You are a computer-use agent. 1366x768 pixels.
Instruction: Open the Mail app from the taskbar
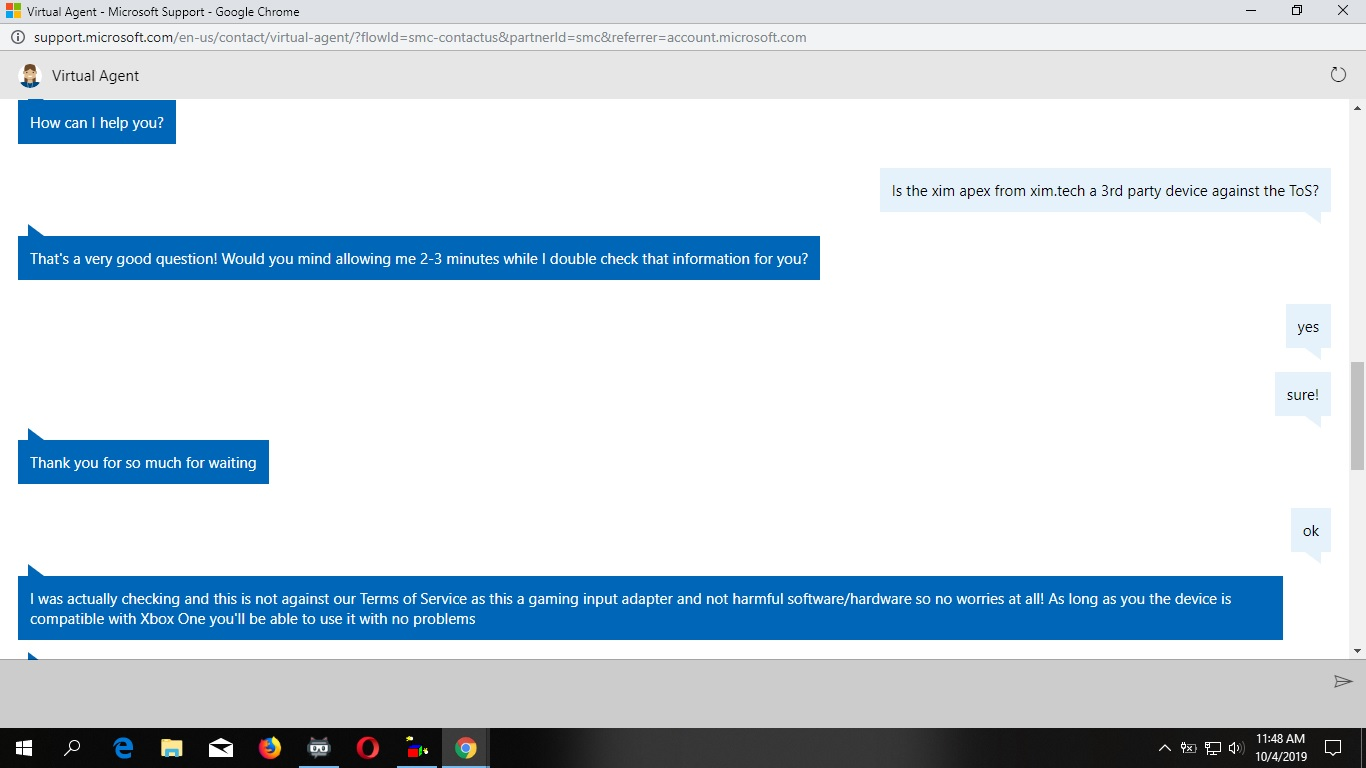coord(221,747)
